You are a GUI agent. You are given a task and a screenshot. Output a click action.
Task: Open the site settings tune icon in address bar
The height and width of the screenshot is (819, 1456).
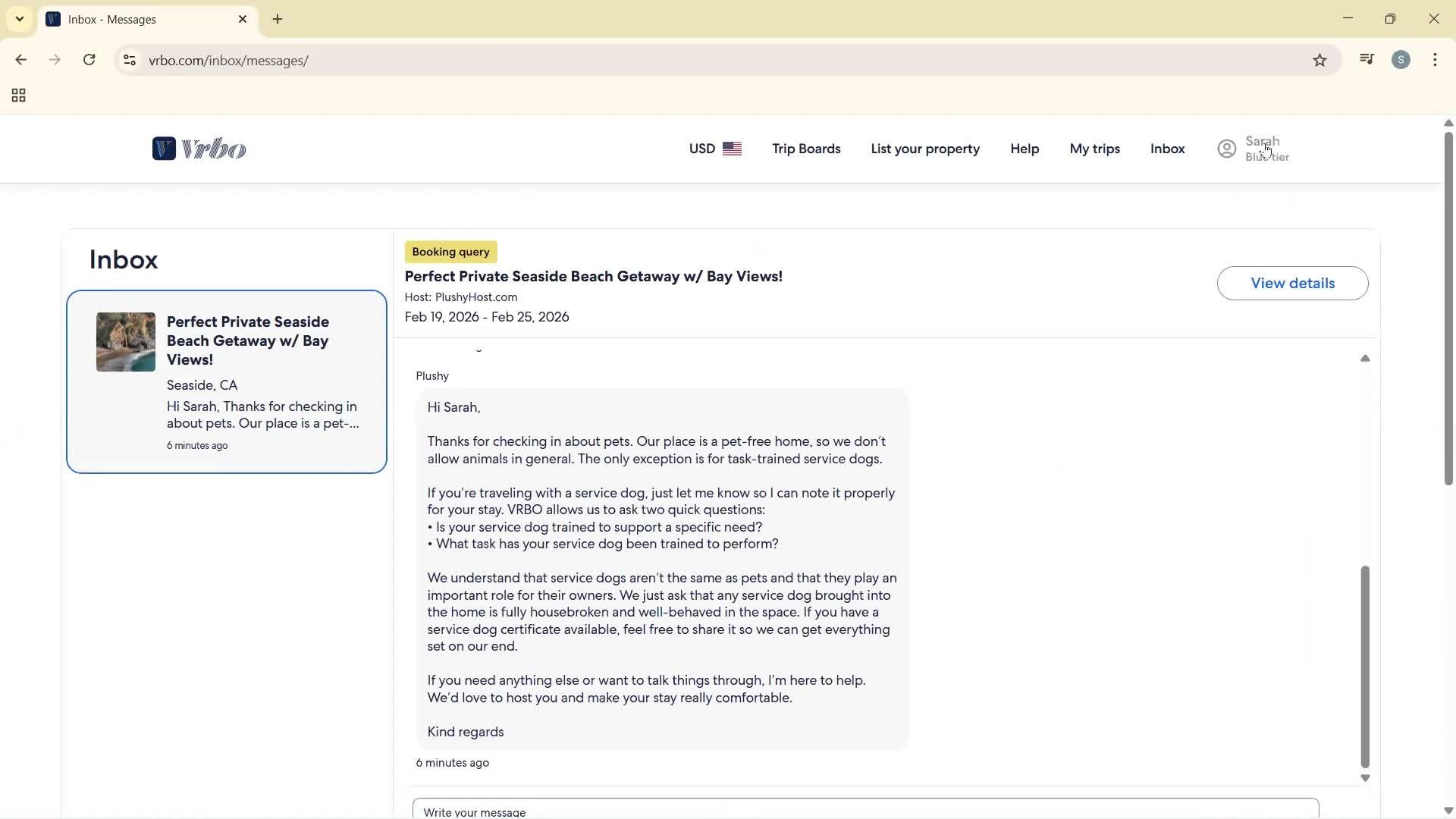tap(129, 60)
